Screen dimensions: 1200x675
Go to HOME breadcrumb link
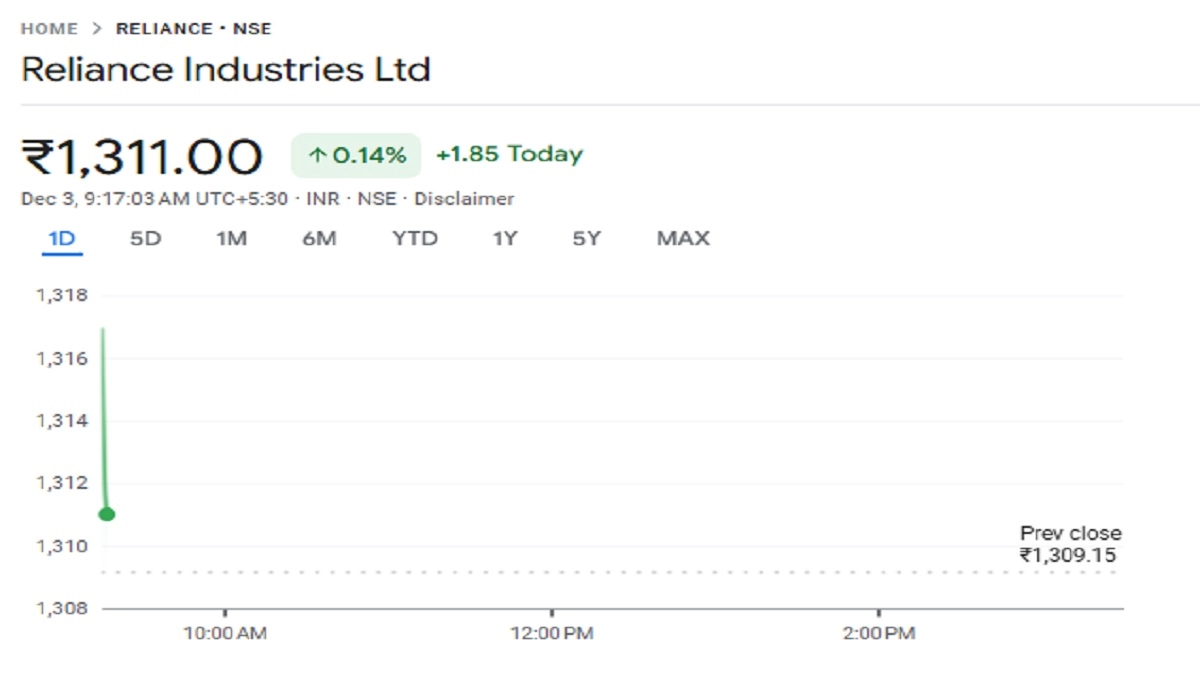coord(49,29)
